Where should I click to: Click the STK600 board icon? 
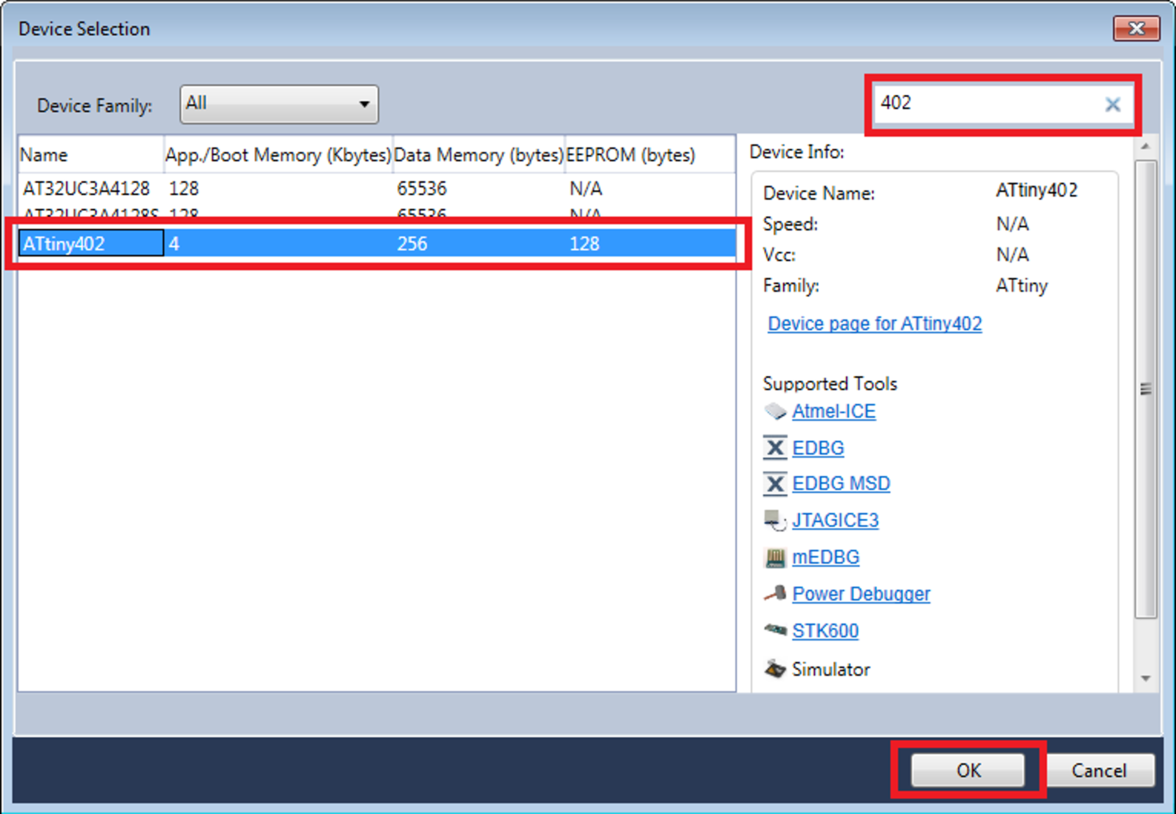click(x=775, y=630)
